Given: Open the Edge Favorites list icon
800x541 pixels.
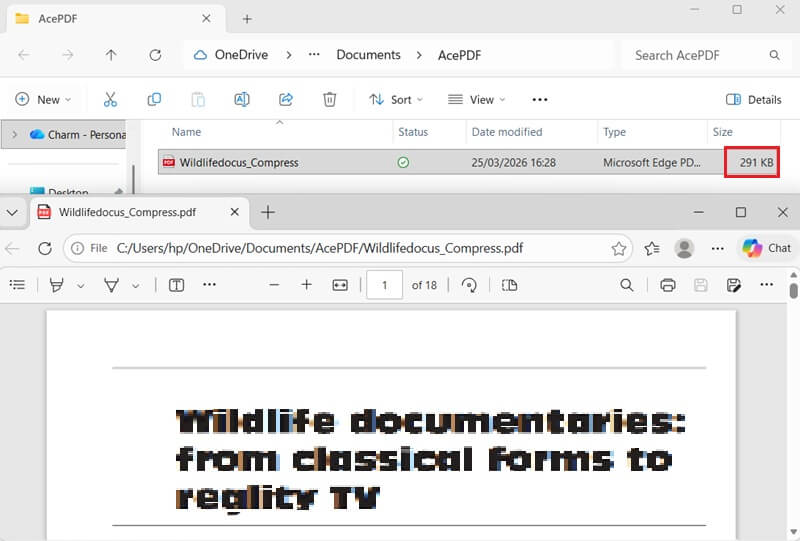Looking at the screenshot, I should click(652, 249).
